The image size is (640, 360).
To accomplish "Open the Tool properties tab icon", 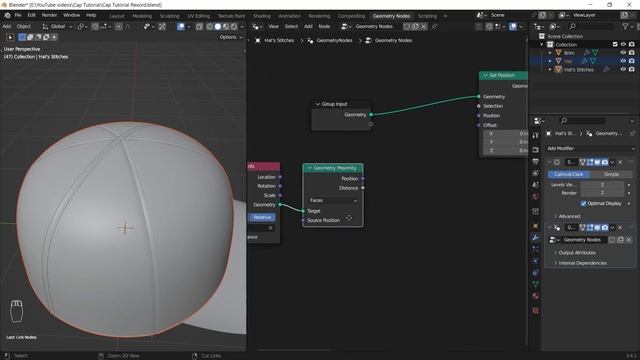I will coord(536,136).
